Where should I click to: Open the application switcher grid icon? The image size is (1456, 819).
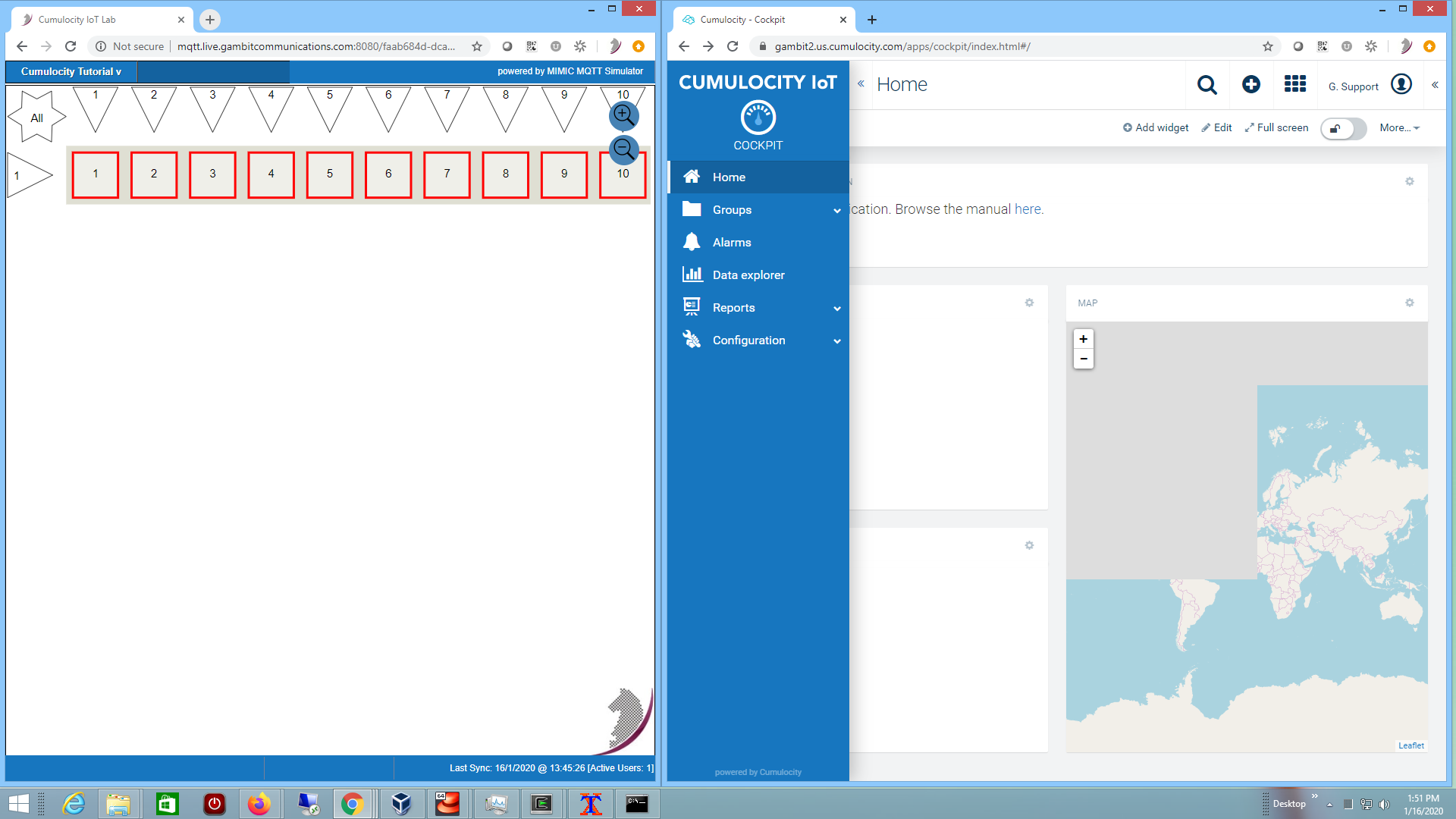tap(1295, 84)
